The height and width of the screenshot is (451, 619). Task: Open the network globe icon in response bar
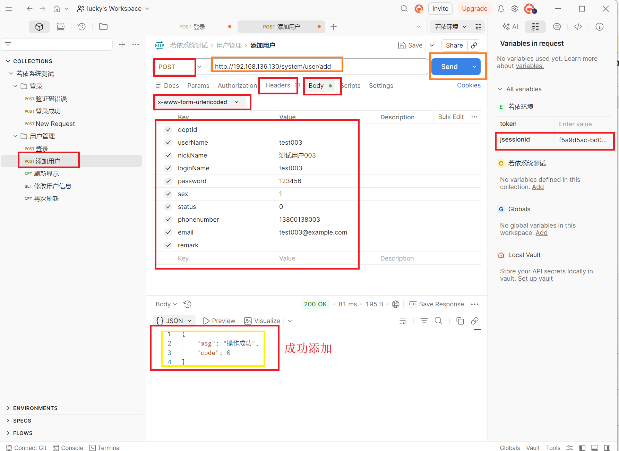[x=396, y=304]
